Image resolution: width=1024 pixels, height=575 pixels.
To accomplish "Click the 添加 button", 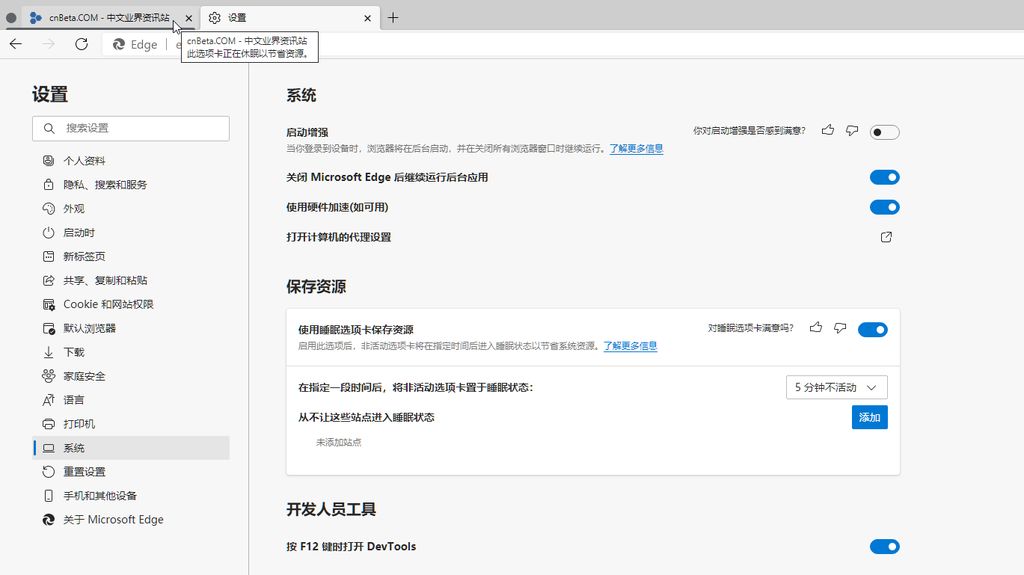I will (869, 417).
